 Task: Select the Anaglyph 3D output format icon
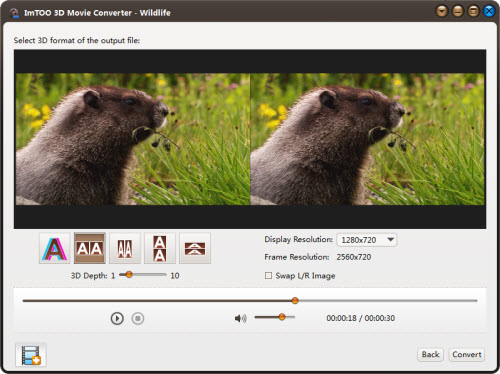(54, 248)
